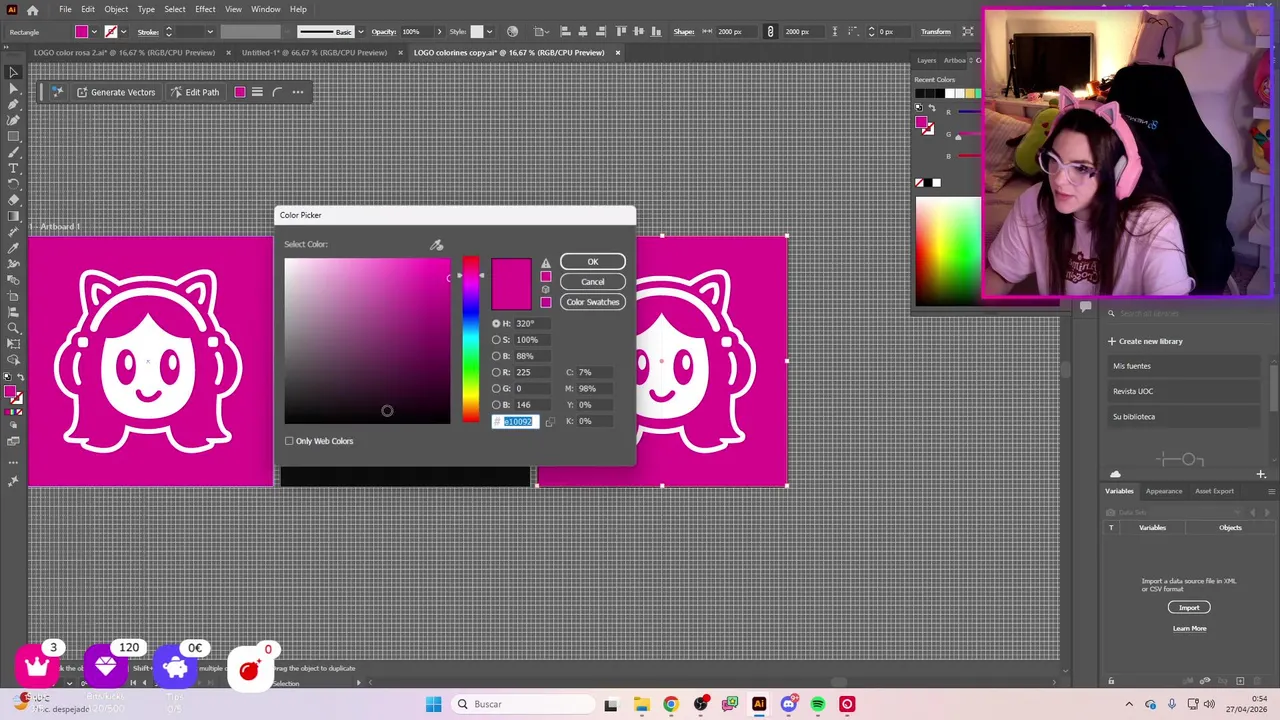The height and width of the screenshot is (720, 1280).
Task: Click the out-of-web-color cube icon
Action: (545, 289)
